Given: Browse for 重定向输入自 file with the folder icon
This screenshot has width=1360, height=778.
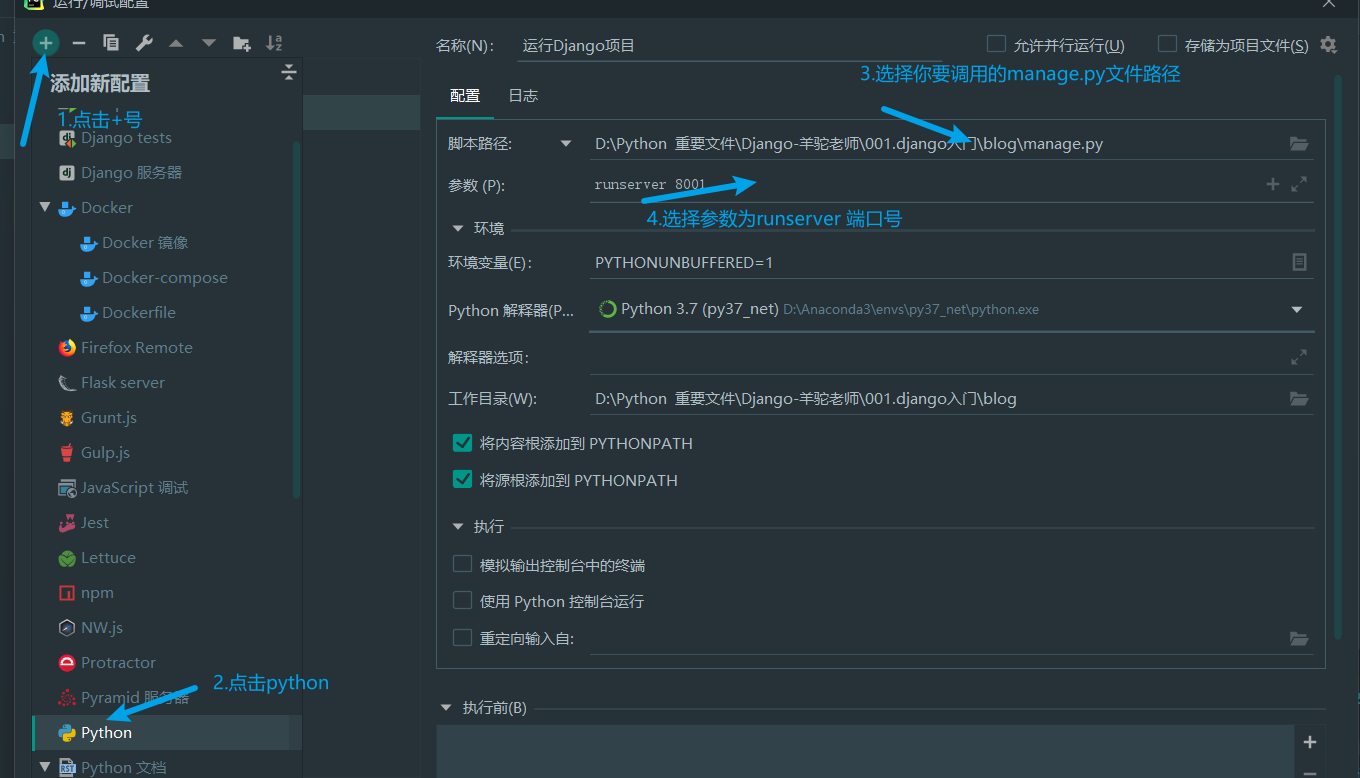Looking at the screenshot, I should (x=1299, y=638).
